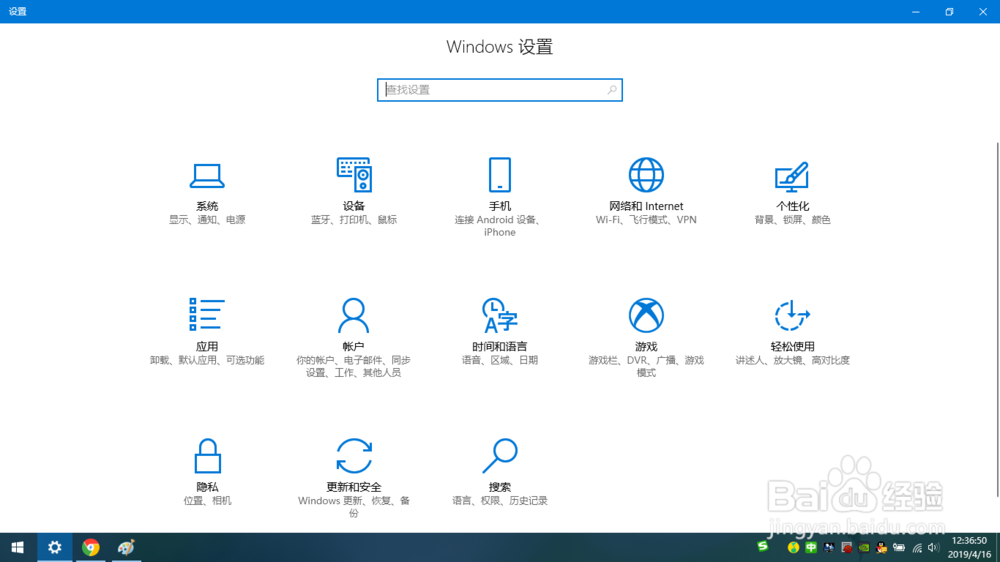This screenshot has height=562, width=1000.
Task: Click the 语音、区域、日期 description text
Action: pyautogui.click(x=499, y=360)
